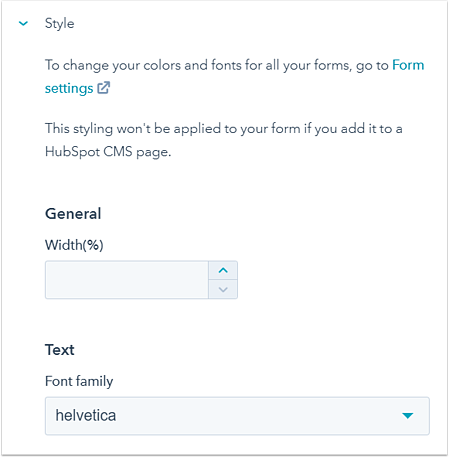This screenshot has height=457, width=449.
Task: Collapse the Style section chevron
Action: (23, 24)
